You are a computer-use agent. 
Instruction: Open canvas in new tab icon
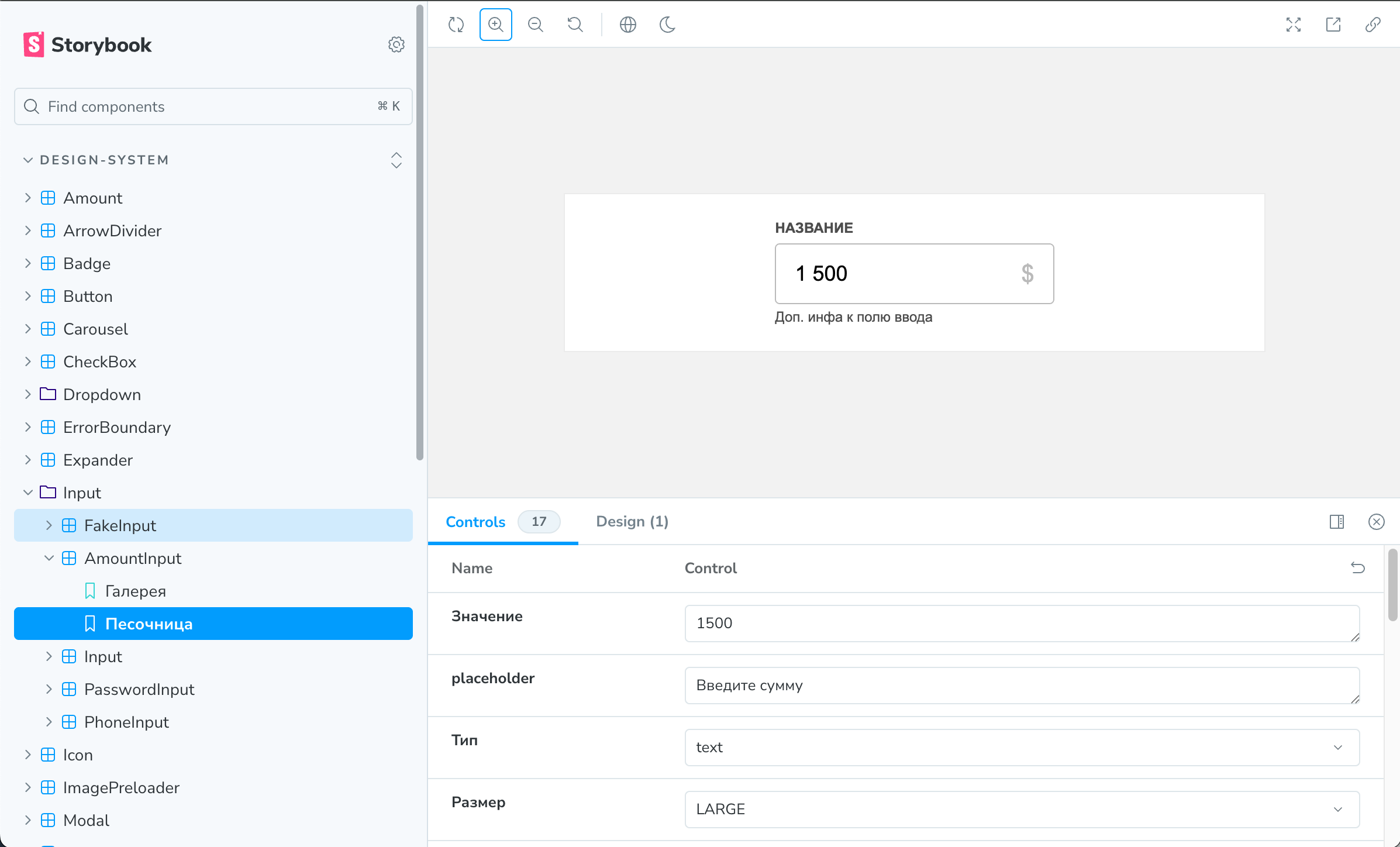(1333, 25)
